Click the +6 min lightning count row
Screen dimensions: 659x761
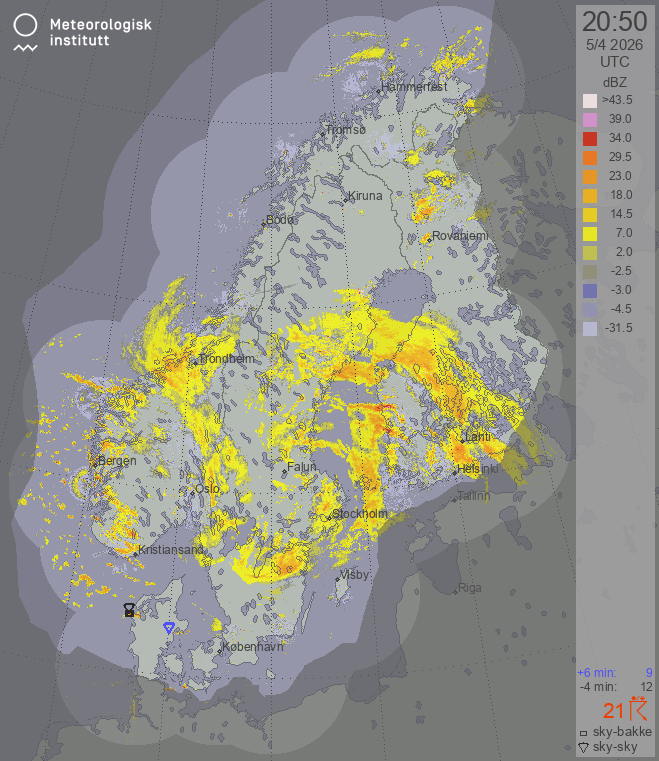pos(614,672)
